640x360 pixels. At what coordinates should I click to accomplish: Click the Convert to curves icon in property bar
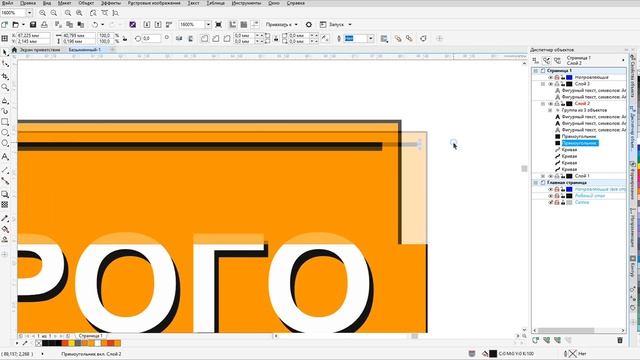(423, 38)
